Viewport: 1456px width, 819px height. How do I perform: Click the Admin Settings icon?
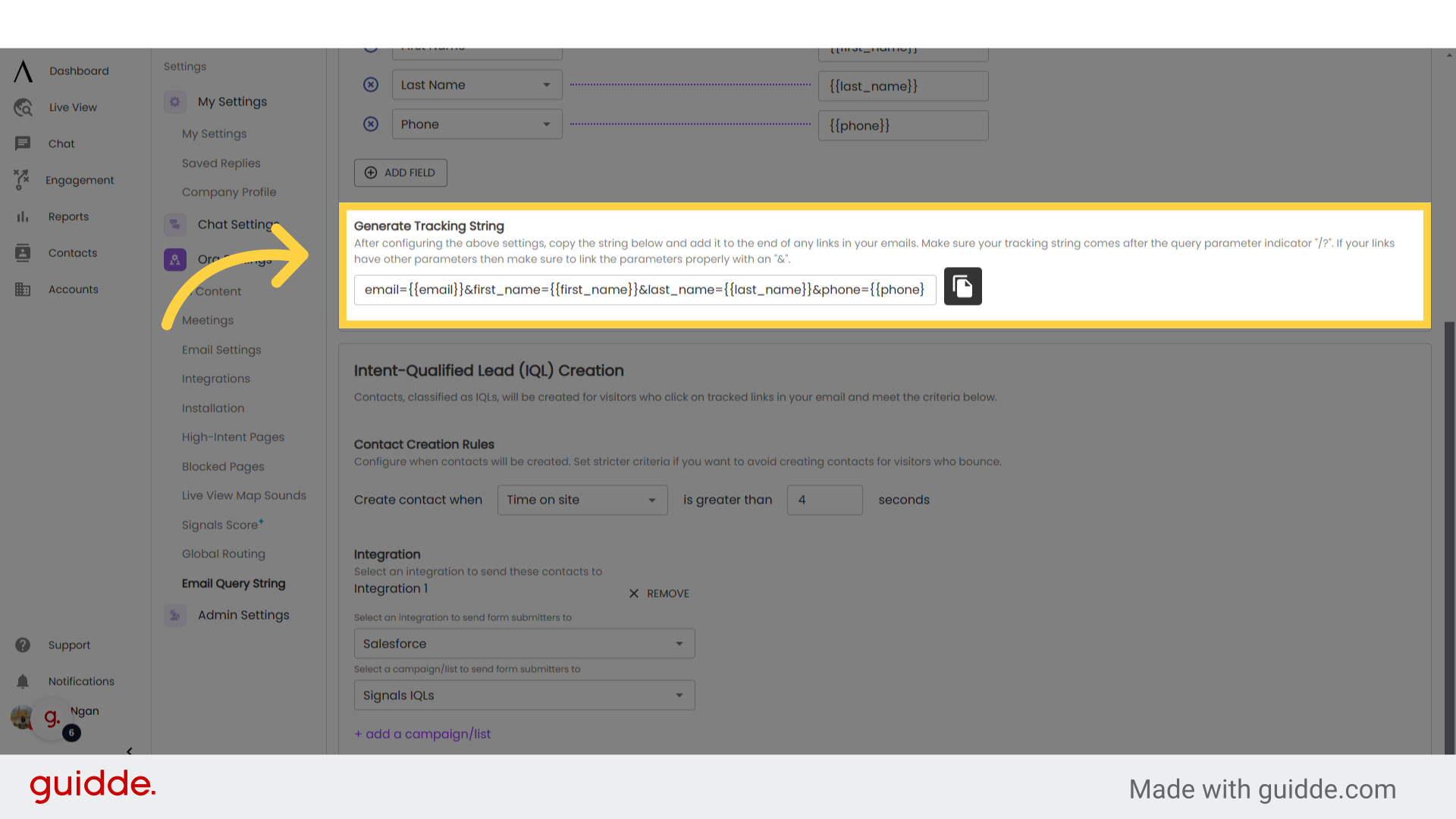[175, 615]
